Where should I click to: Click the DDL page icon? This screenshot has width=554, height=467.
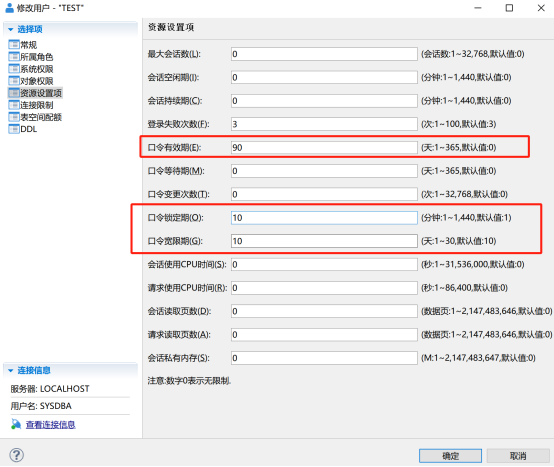click(14, 129)
